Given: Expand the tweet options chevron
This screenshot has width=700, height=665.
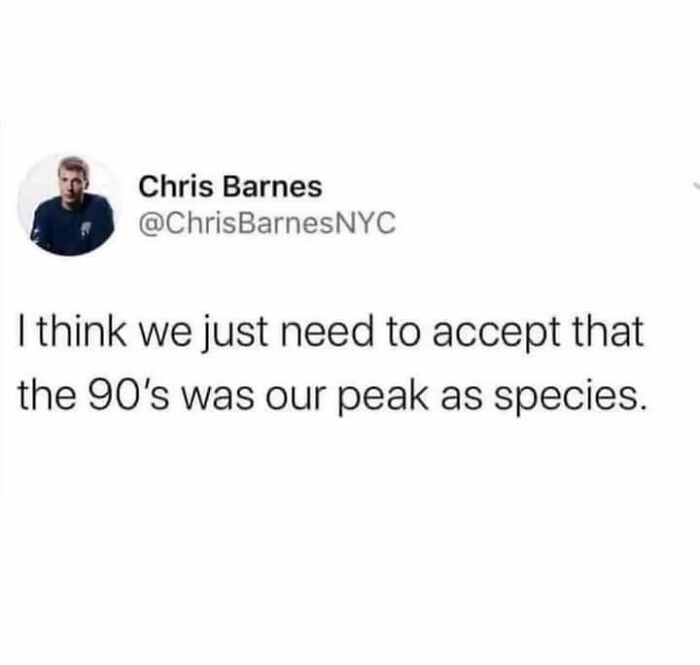Looking at the screenshot, I should tap(696, 186).
